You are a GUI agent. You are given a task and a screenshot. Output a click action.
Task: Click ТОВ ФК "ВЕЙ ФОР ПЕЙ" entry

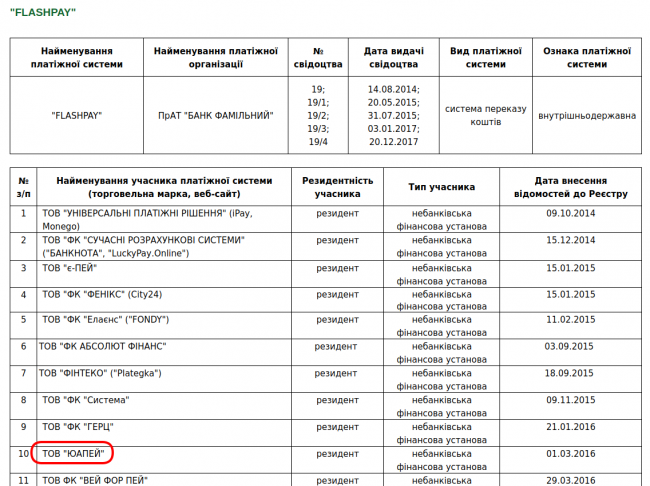95,481
